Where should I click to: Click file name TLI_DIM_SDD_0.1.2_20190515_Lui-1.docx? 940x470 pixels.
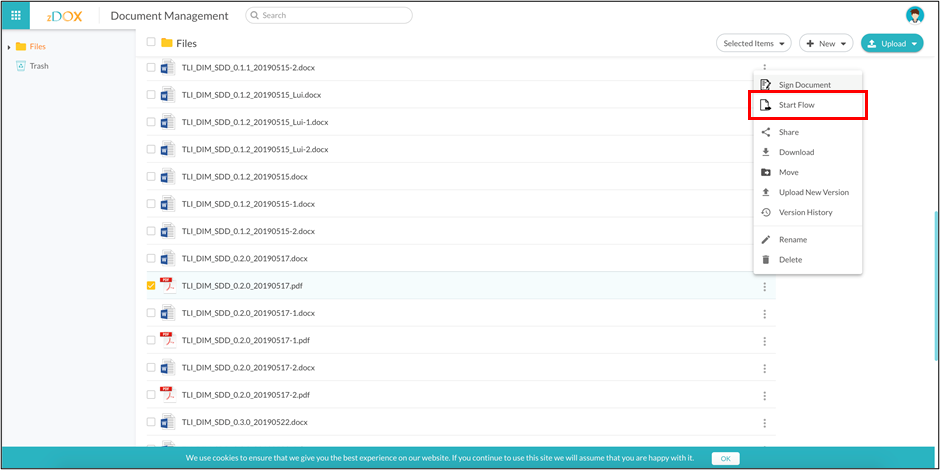tap(255, 122)
